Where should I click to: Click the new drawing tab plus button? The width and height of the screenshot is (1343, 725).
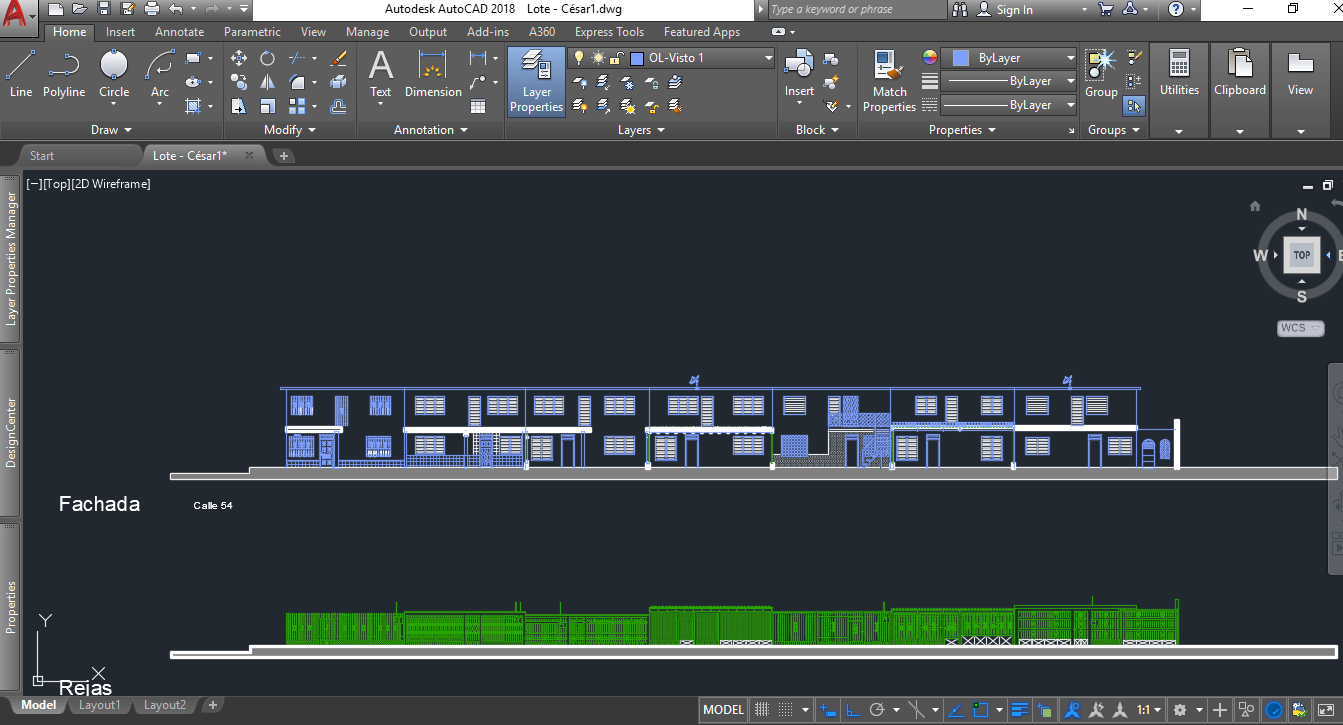[284, 155]
